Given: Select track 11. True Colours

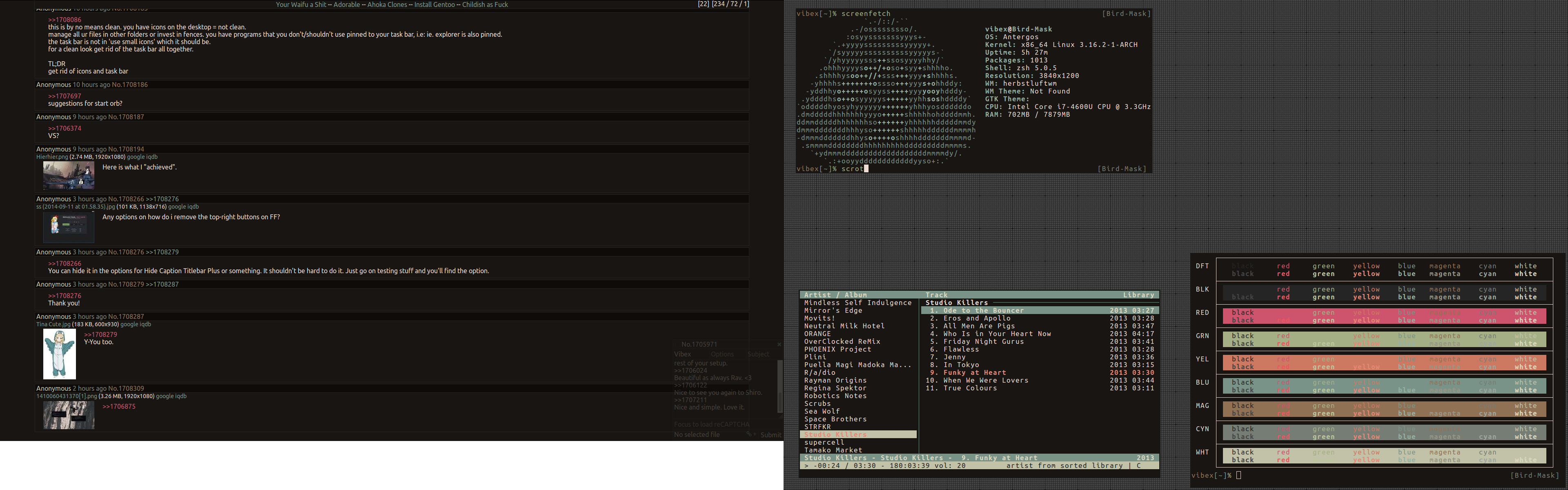Looking at the screenshot, I should click(x=1040, y=388).
